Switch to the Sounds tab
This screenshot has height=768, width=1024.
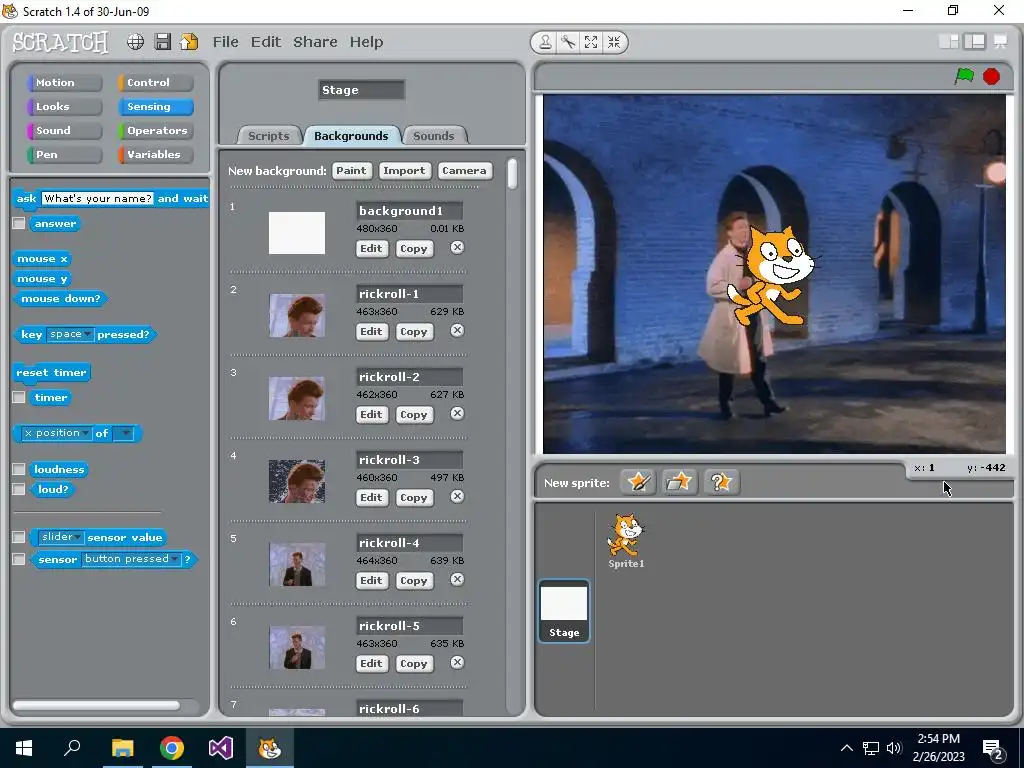(x=434, y=135)
